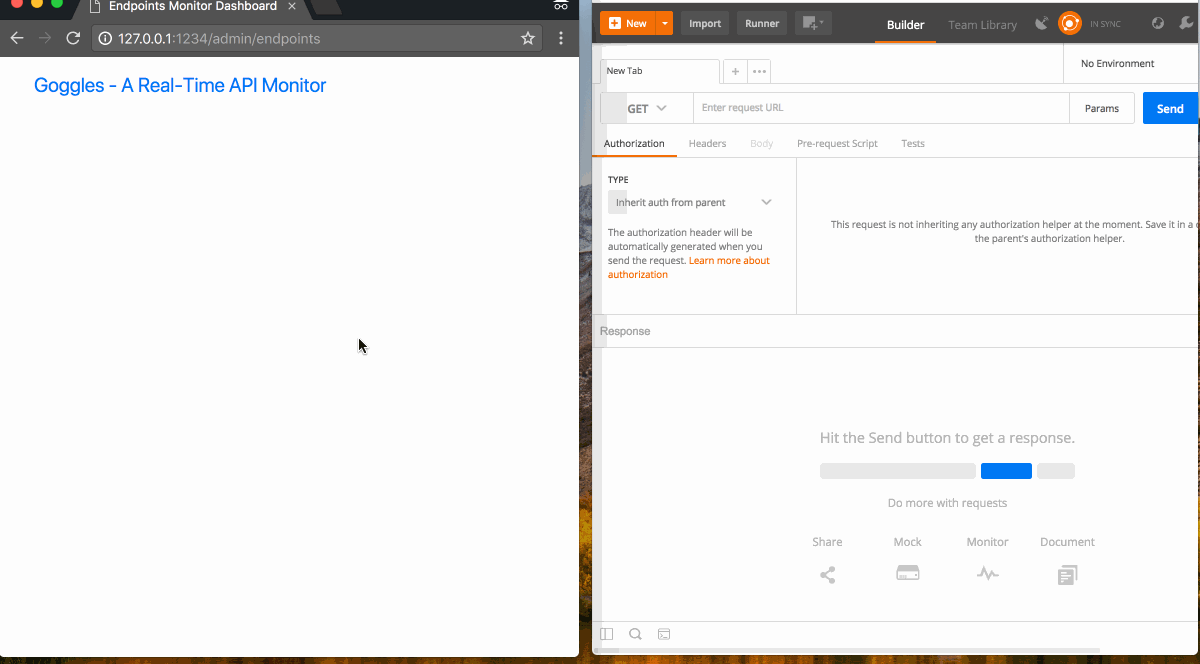
Task: Open the Postman Console icon
Action: point(664,634)
